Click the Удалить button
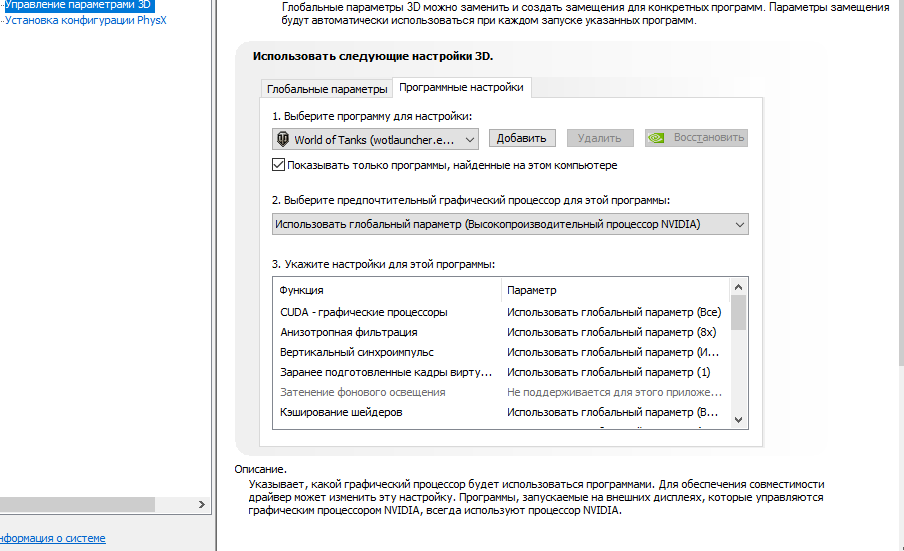Image resolution: width=904 pixels, height=551 pixels. [x=600, y=138]
